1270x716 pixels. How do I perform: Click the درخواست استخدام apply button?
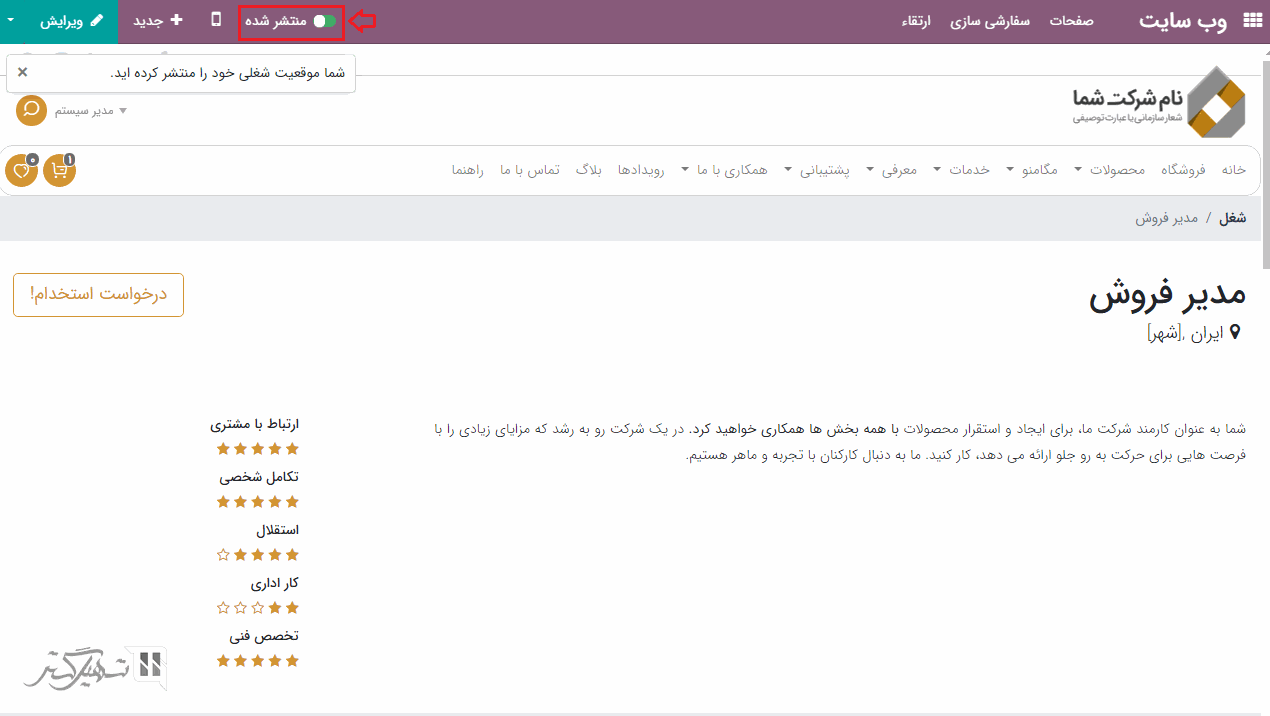click(x=98, y=295)
